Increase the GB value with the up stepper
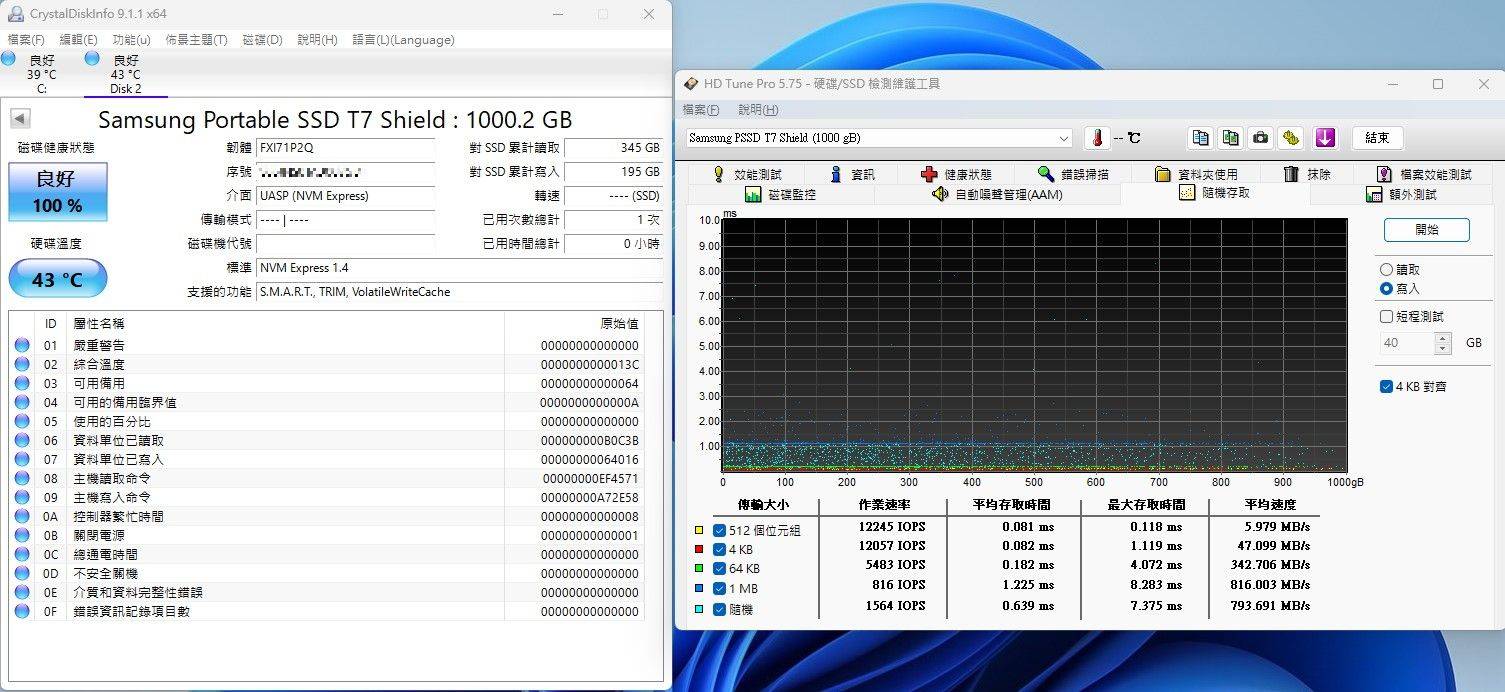1505x692 pixels. [x=1442, y=337]
